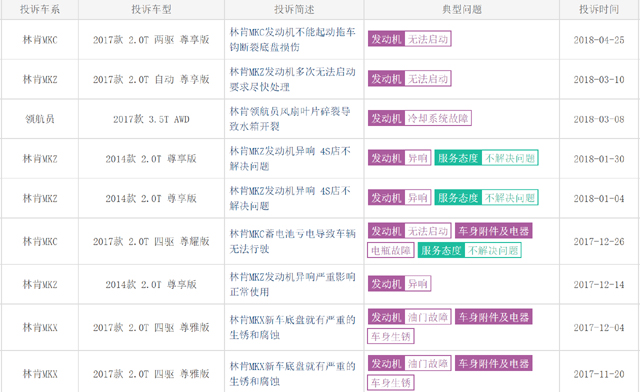Click the date 2018-01-04
The height and width of the screenshot is (392, 640).
[599, 198]
